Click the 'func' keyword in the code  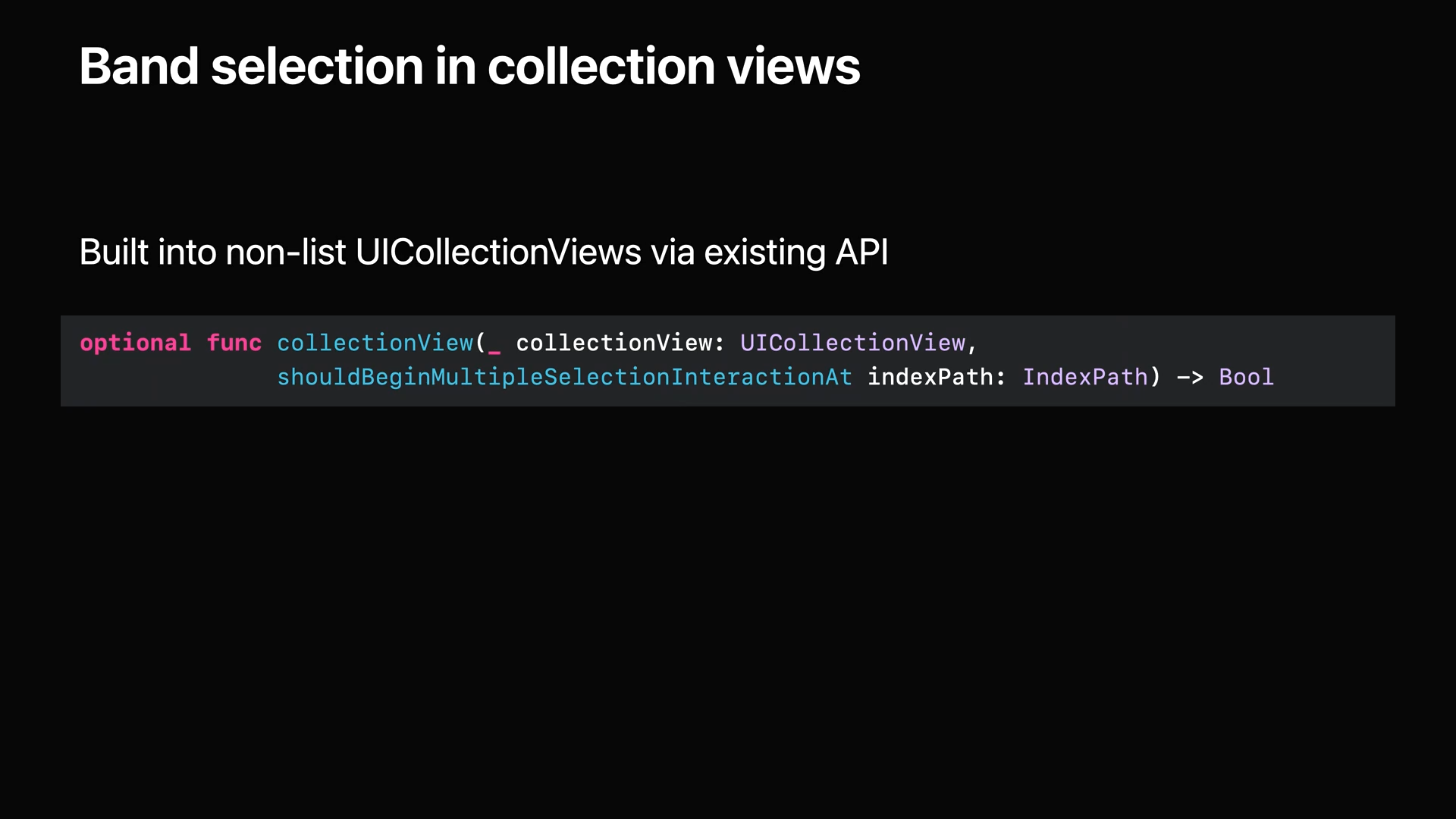point(234,343)
